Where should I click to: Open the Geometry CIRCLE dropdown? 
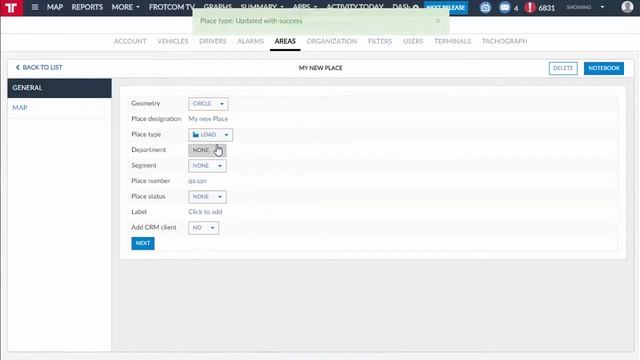pos(208,104)
